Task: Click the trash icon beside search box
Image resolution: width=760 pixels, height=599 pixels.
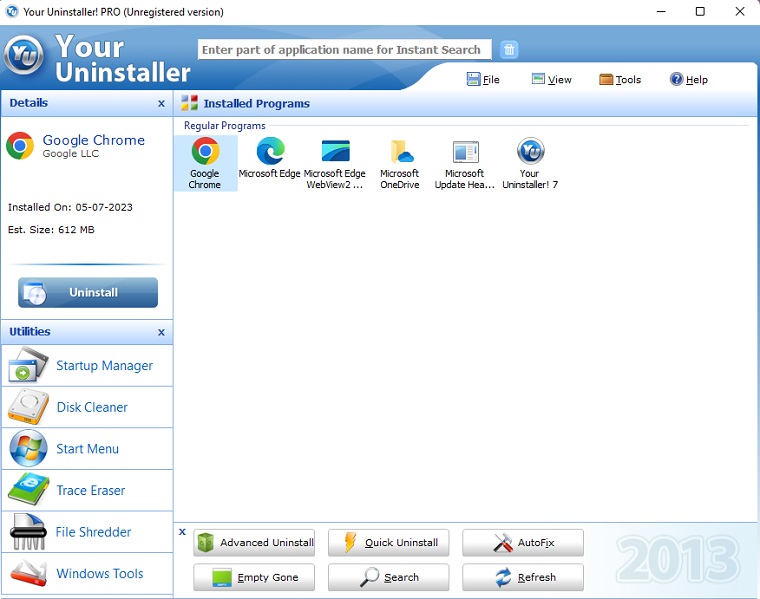Action: pos(509,49)
